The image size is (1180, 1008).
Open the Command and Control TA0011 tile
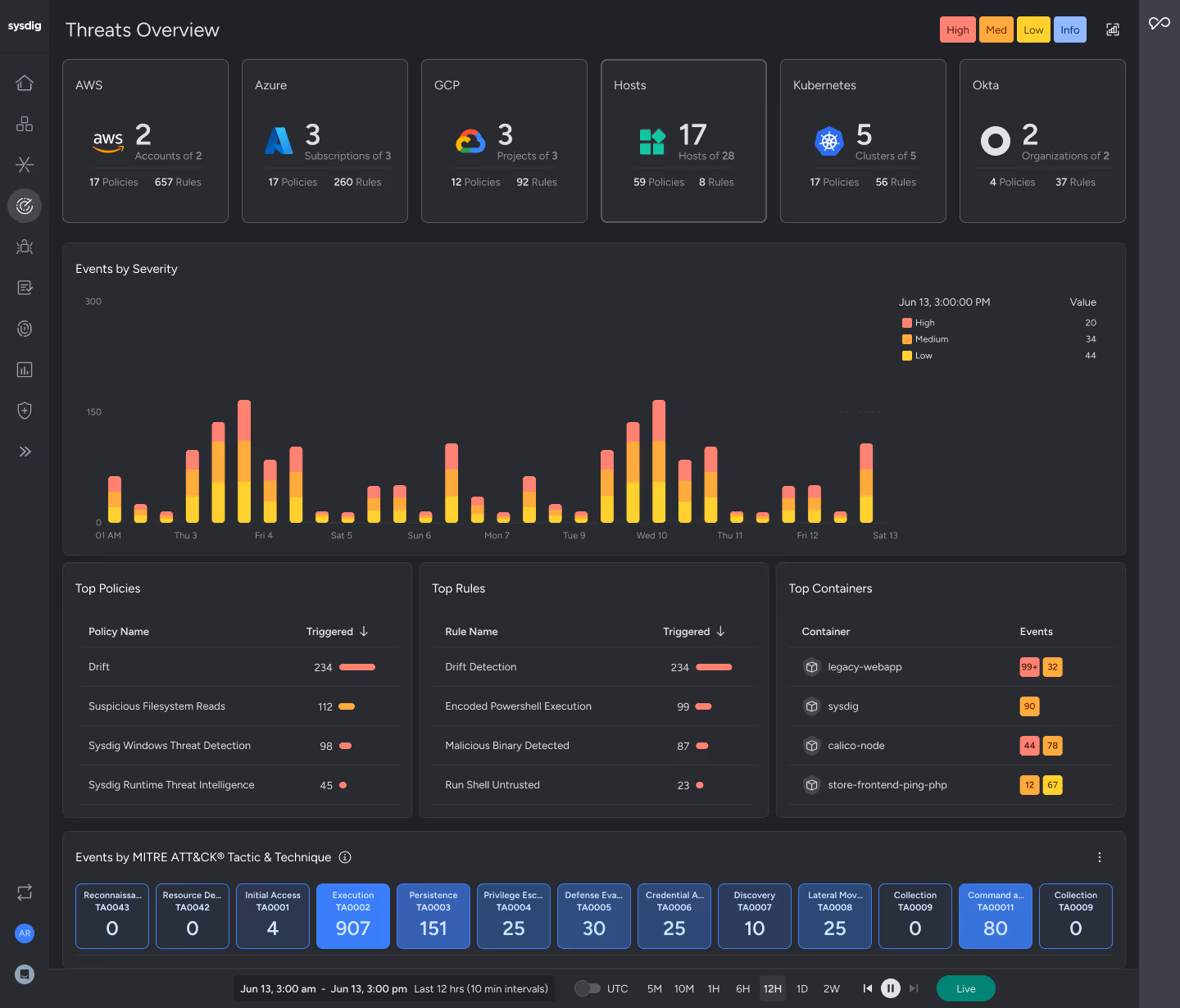(996, 916)
